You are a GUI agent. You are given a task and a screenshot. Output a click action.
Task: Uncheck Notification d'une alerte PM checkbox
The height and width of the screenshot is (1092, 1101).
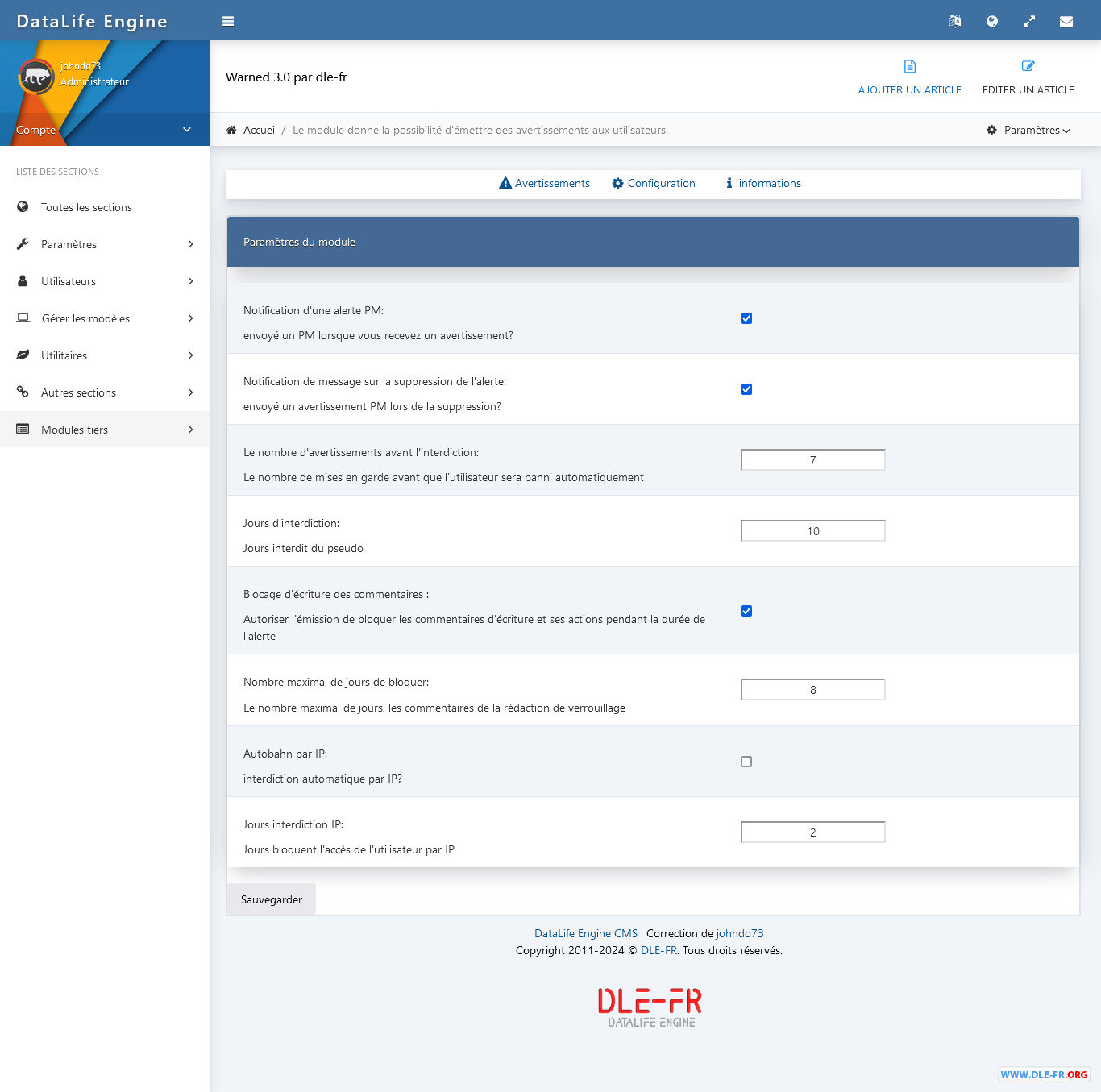click(746, 318)
